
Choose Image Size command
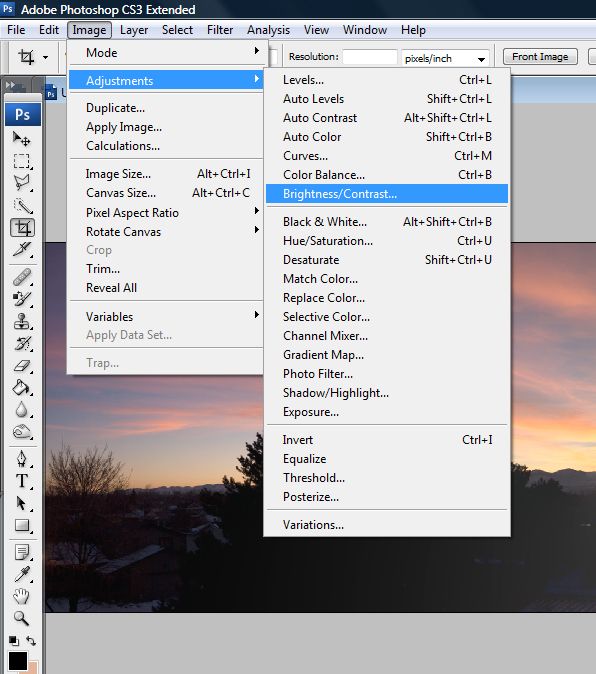pyautogui.click(x=166, y=174)
